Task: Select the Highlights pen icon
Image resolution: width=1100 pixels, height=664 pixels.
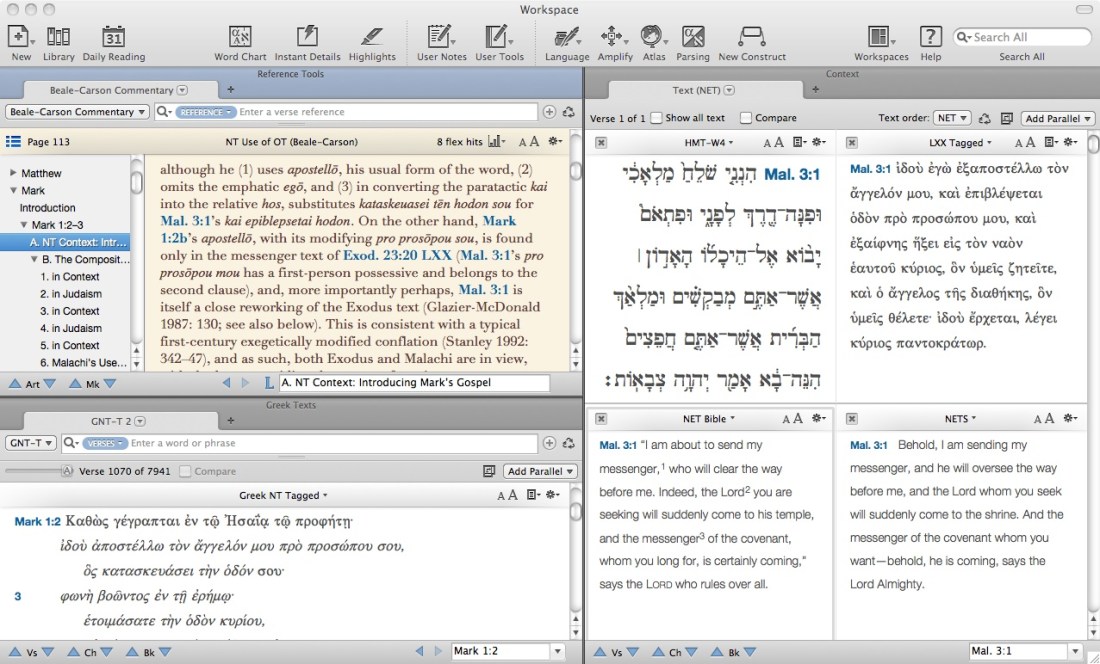Action: pyautogui.click(x=372, y=38)
